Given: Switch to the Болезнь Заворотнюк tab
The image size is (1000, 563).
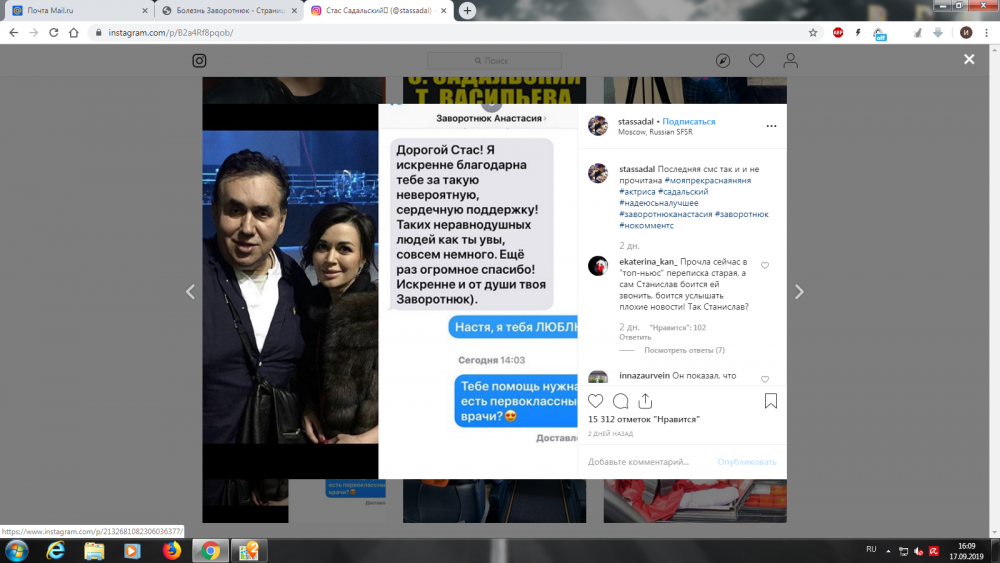Looking at the screenshot, I should (226, 11).
